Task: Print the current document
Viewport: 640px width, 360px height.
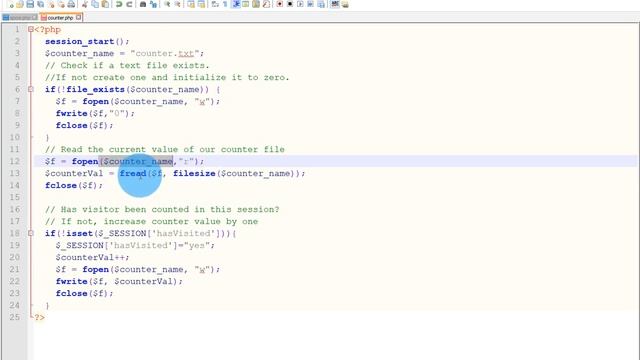Action: point(71,4)
